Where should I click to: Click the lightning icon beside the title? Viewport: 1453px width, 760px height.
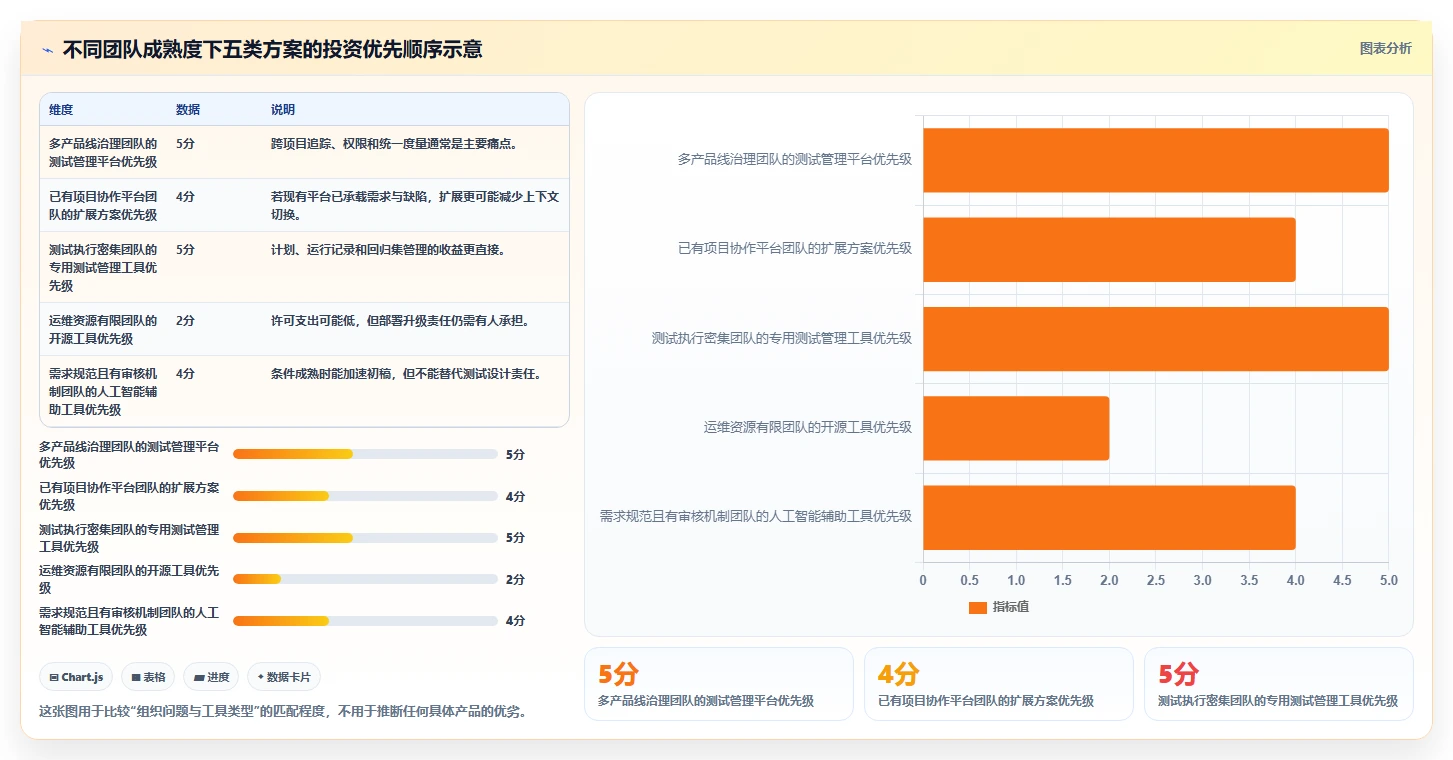pyautogui.click(x=47, y=50)
